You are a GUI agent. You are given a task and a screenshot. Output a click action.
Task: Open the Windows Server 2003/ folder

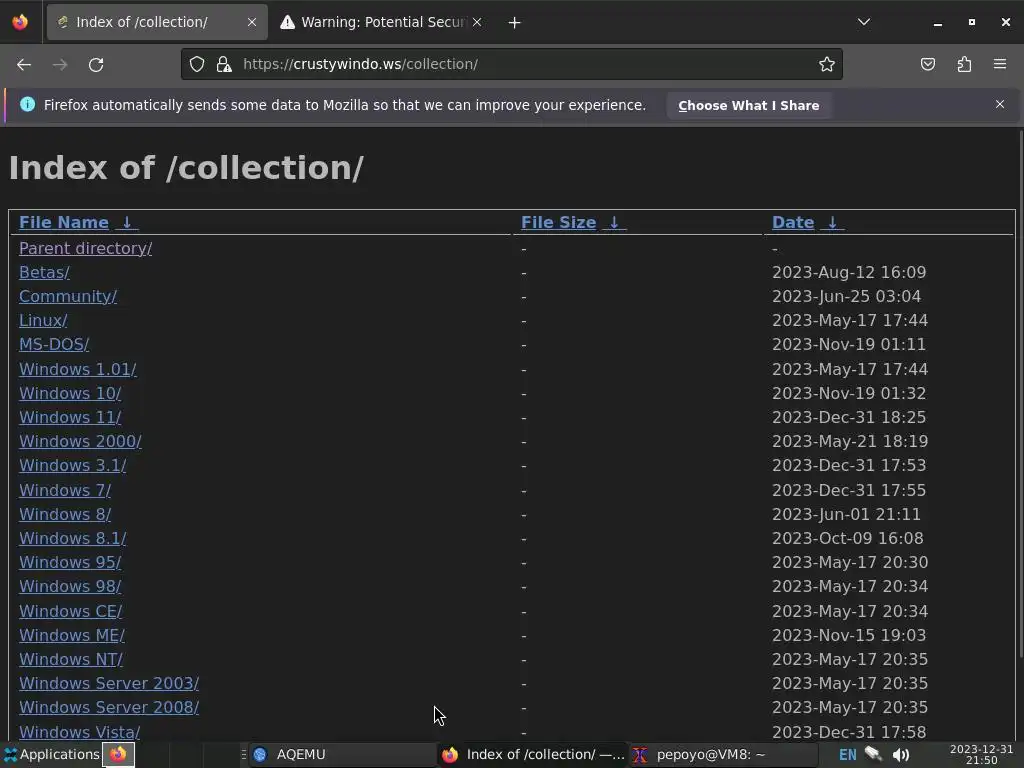(109, 684)
